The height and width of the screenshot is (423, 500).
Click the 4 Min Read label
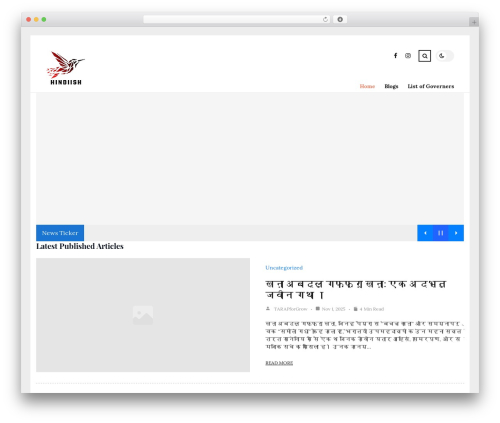tap(372, 309)
